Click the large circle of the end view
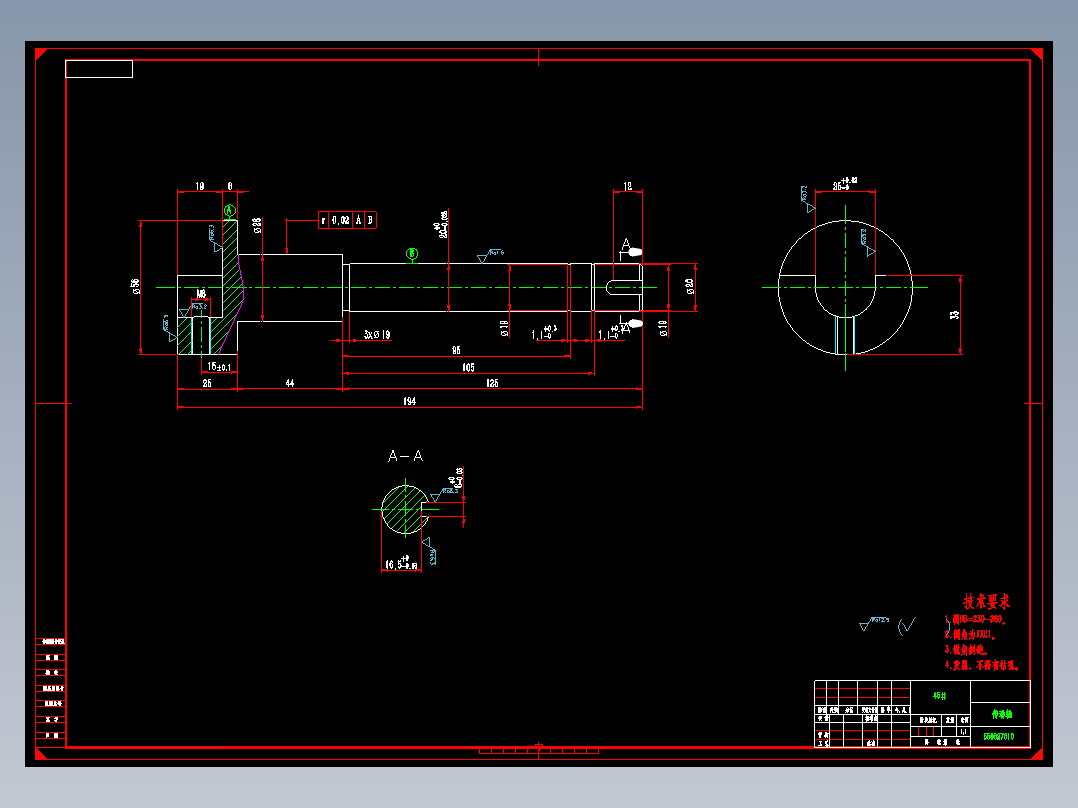 pos(845,287)
